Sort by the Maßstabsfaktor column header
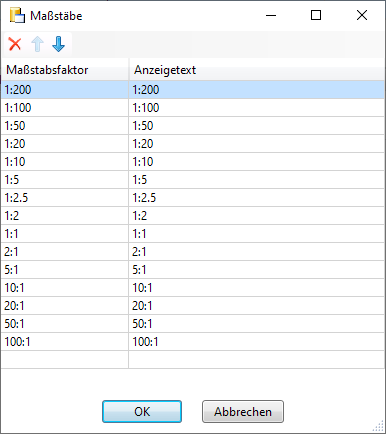The image size is (386, 434). tap(65, 70)
